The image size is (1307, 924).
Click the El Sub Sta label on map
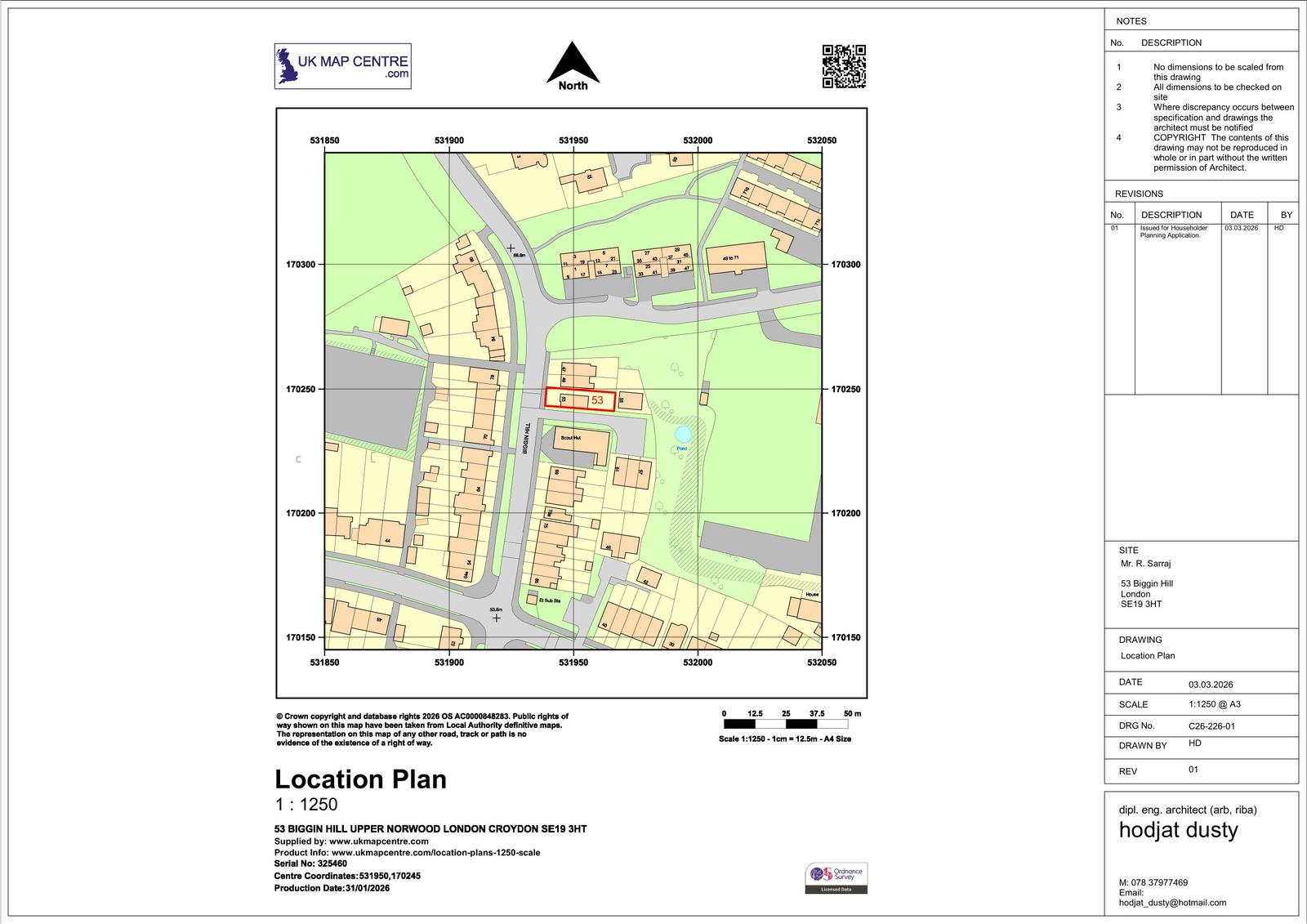[550, 600]
